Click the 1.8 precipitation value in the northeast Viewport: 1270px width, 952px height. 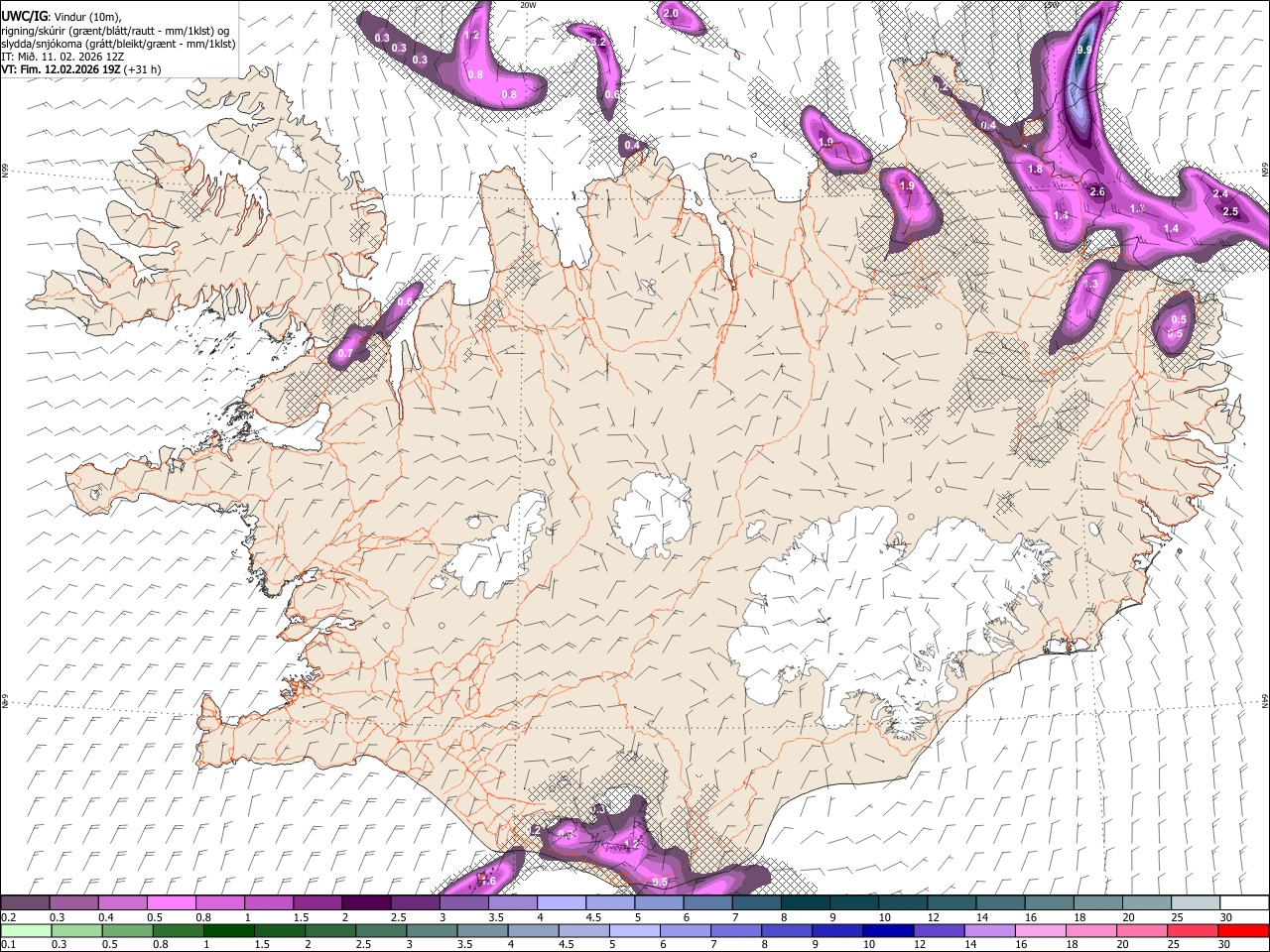(x=1036, y=170)
